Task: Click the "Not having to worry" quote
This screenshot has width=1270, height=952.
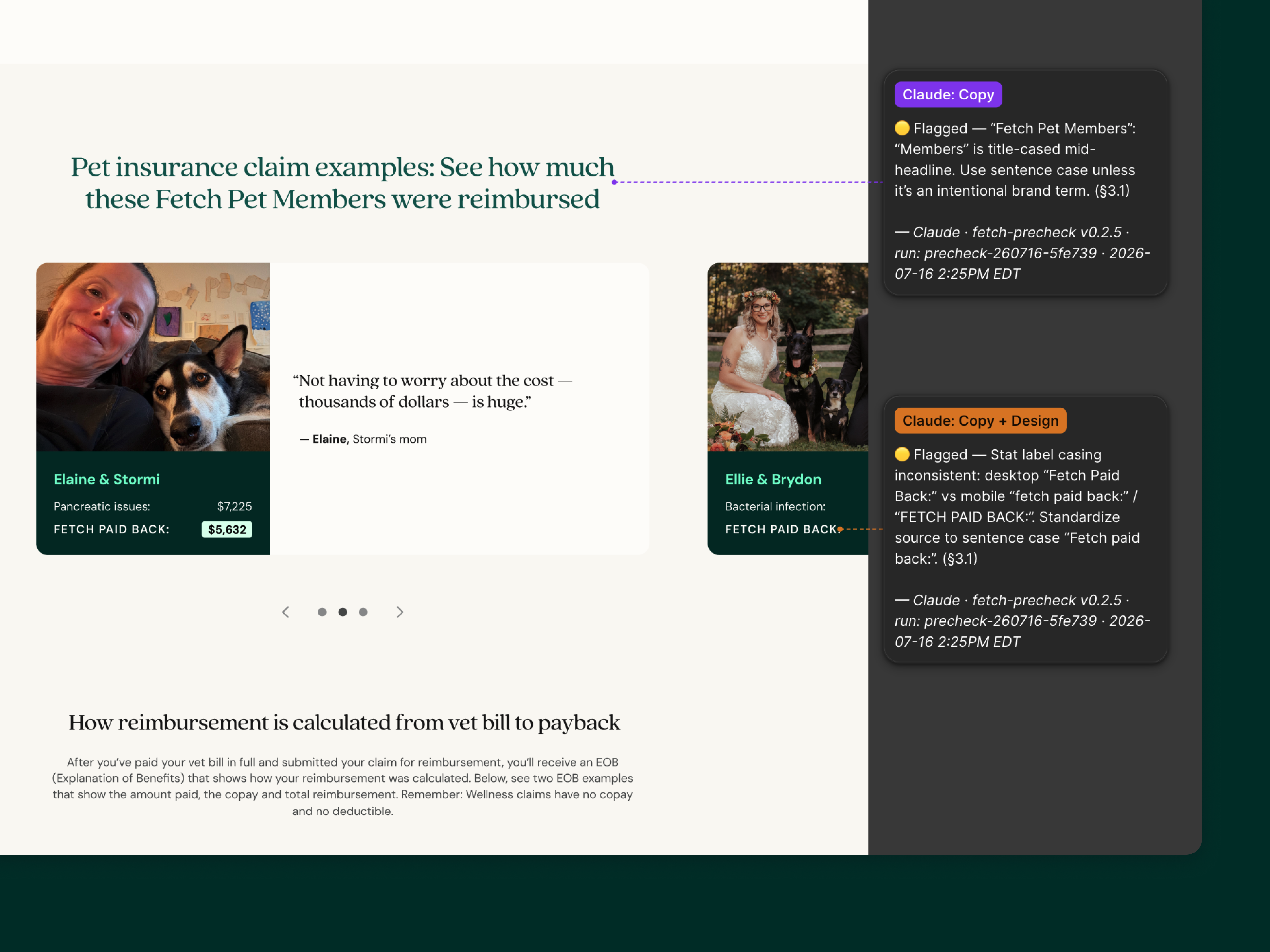Action: tap(432, 391)
